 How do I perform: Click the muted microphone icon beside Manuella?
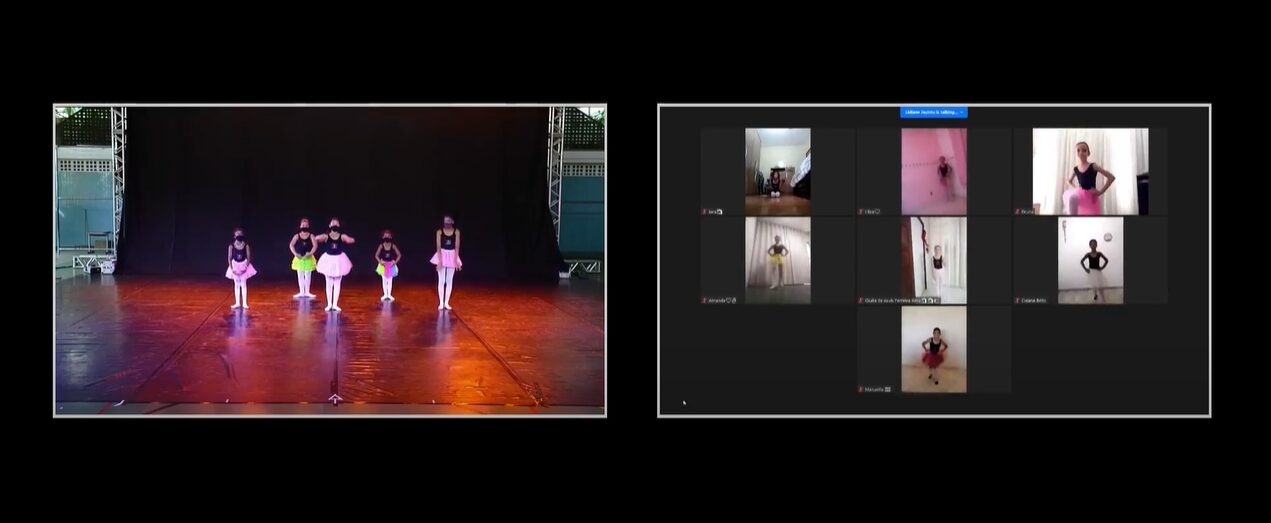[x=861, y=389]
